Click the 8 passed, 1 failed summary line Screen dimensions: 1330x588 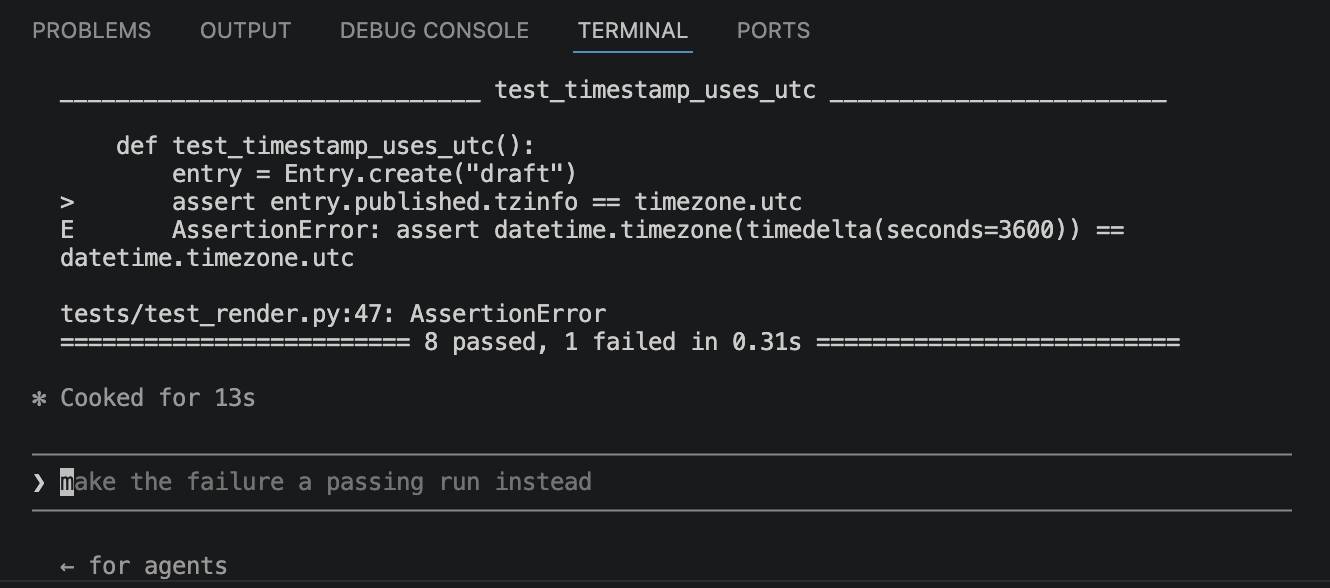[x=620, y=343]
